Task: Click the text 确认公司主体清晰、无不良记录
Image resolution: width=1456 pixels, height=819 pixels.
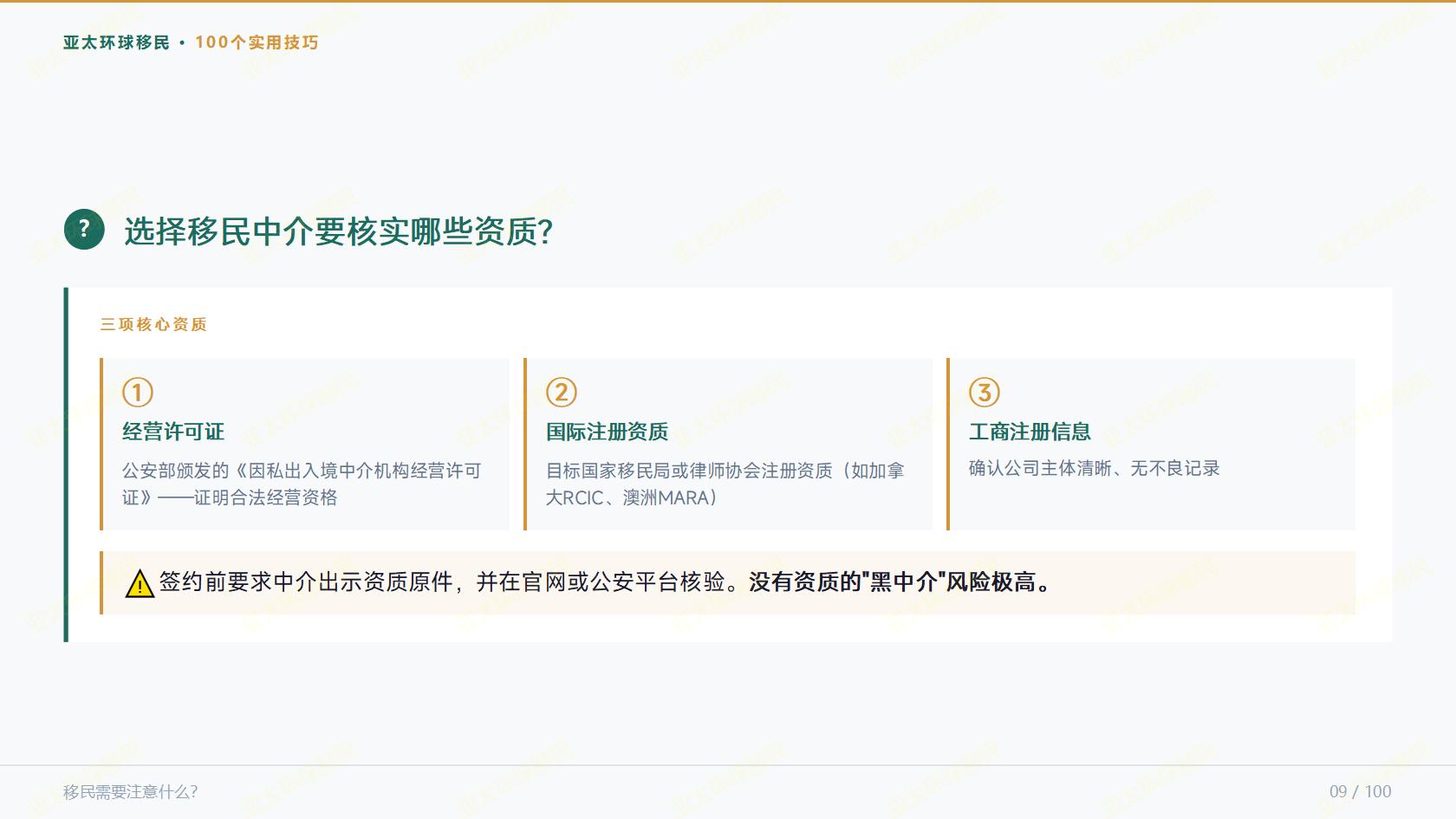Action: (1095, 468)
